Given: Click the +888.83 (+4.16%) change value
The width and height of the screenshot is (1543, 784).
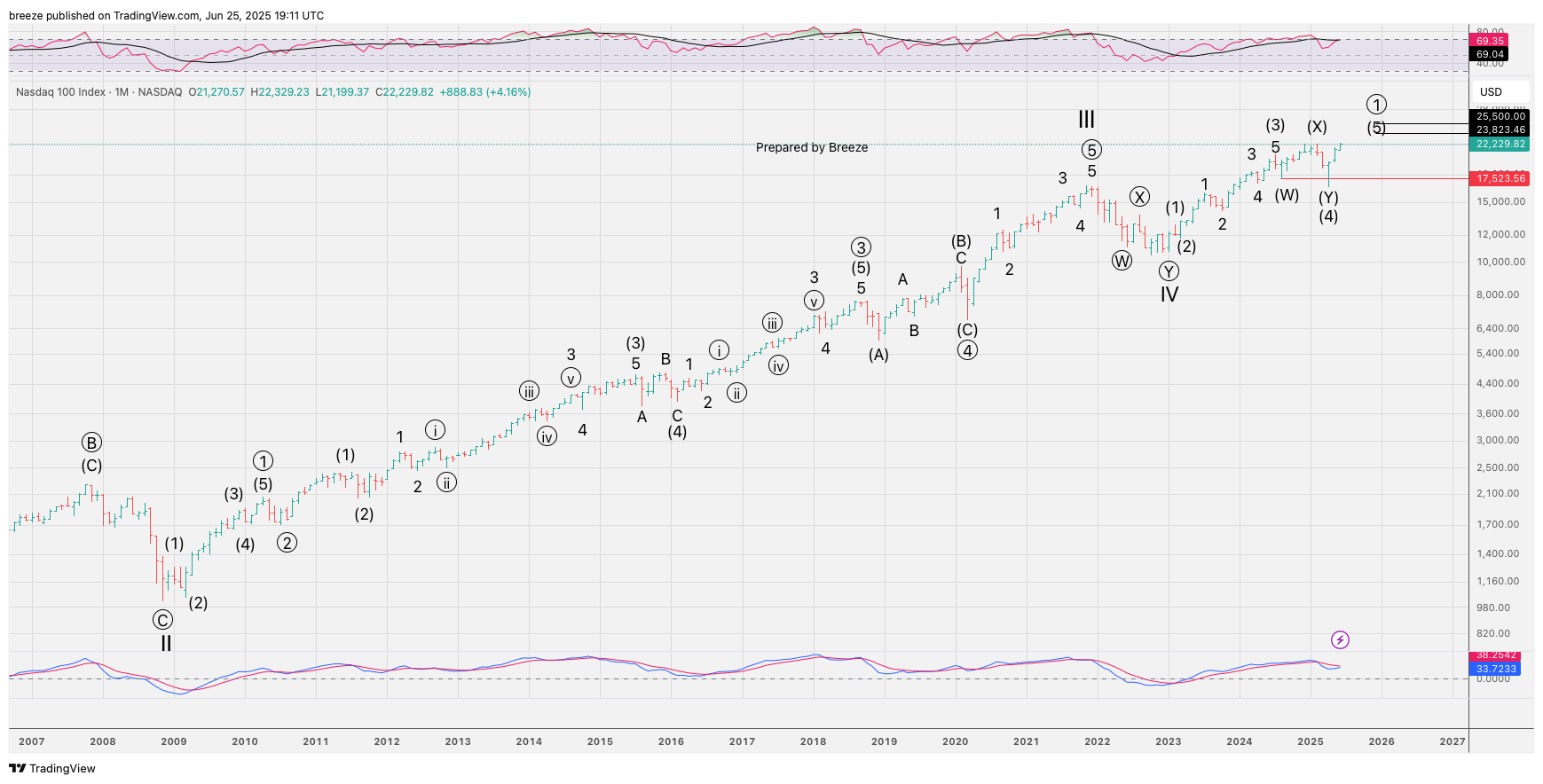Looking at the screenshot, I should click(485, 92).
